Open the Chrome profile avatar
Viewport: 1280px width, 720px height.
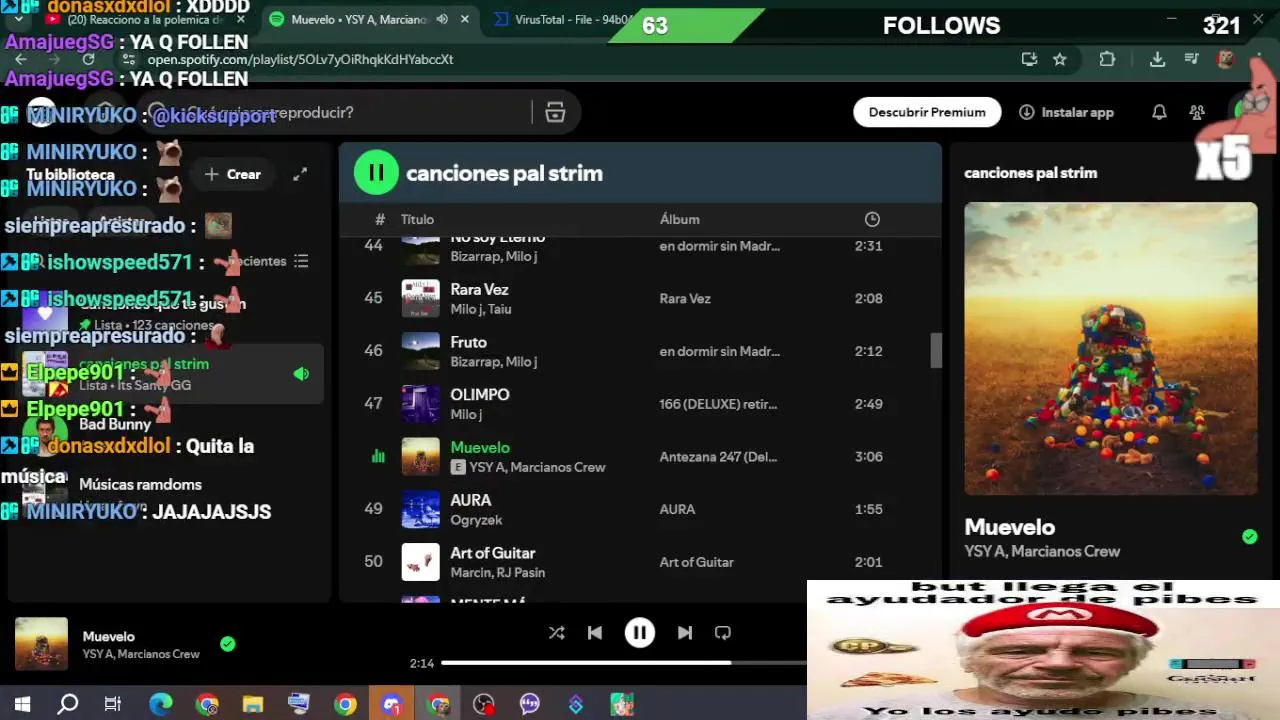click(1225, 59)
